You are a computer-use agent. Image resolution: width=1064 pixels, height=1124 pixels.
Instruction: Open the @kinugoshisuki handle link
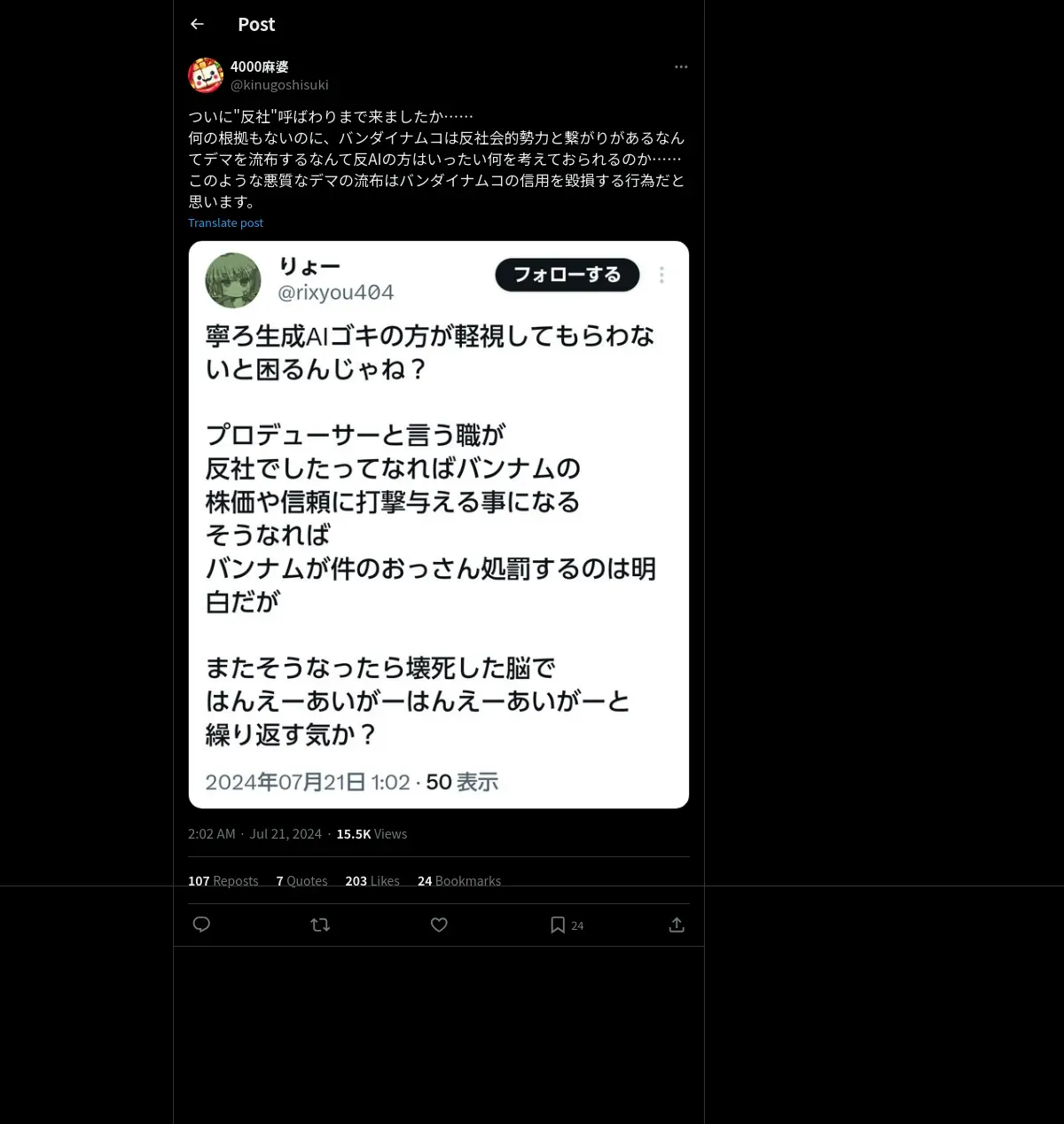[279, 84]
